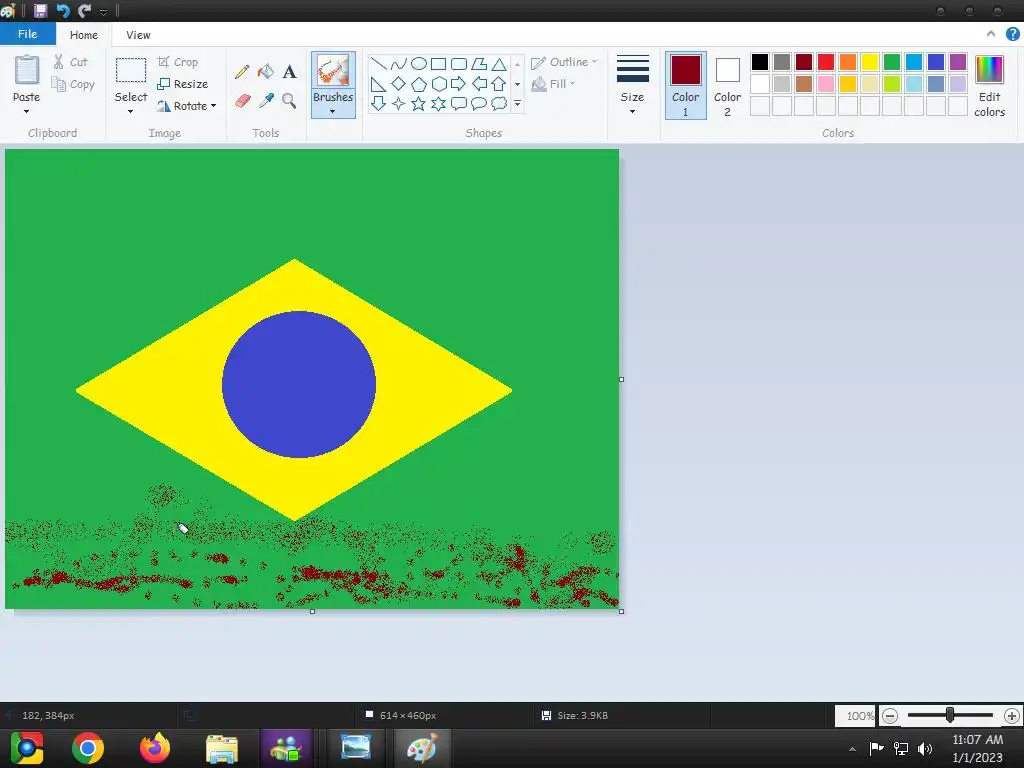Select the Eraser tool
Image resolution: width=1024 pixels, height=768 pixels.
point(242,101)
